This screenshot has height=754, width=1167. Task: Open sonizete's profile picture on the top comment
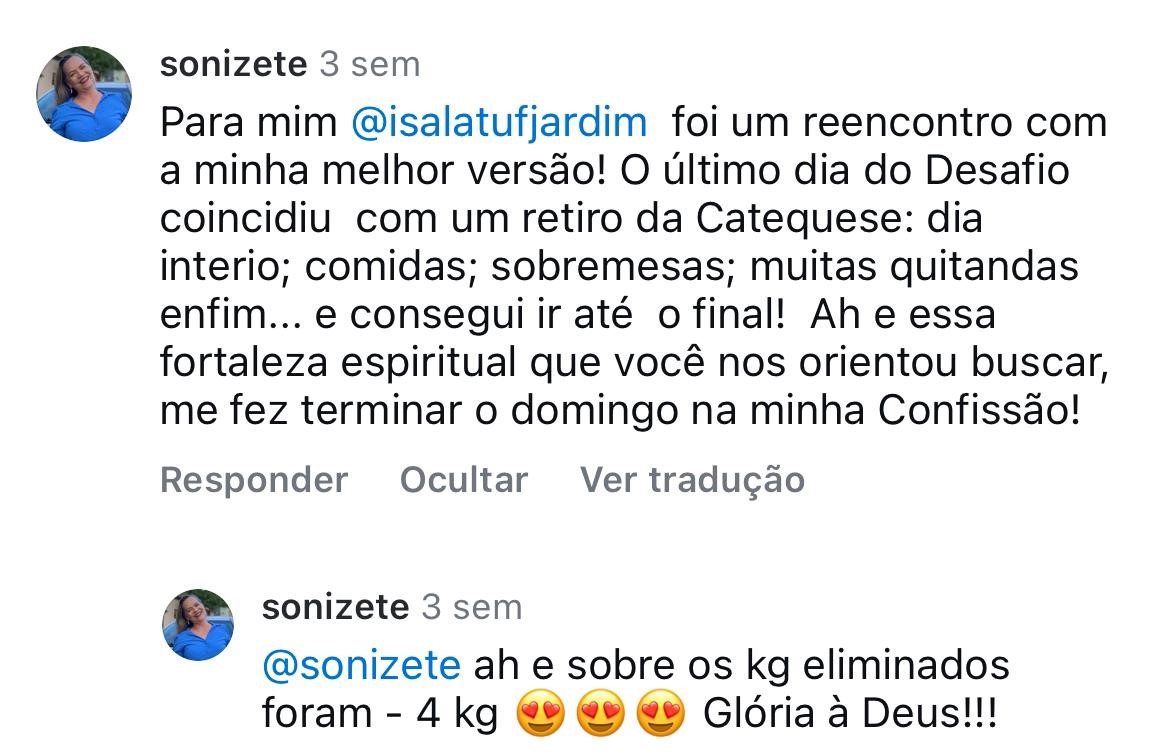[x=84, y=94]
